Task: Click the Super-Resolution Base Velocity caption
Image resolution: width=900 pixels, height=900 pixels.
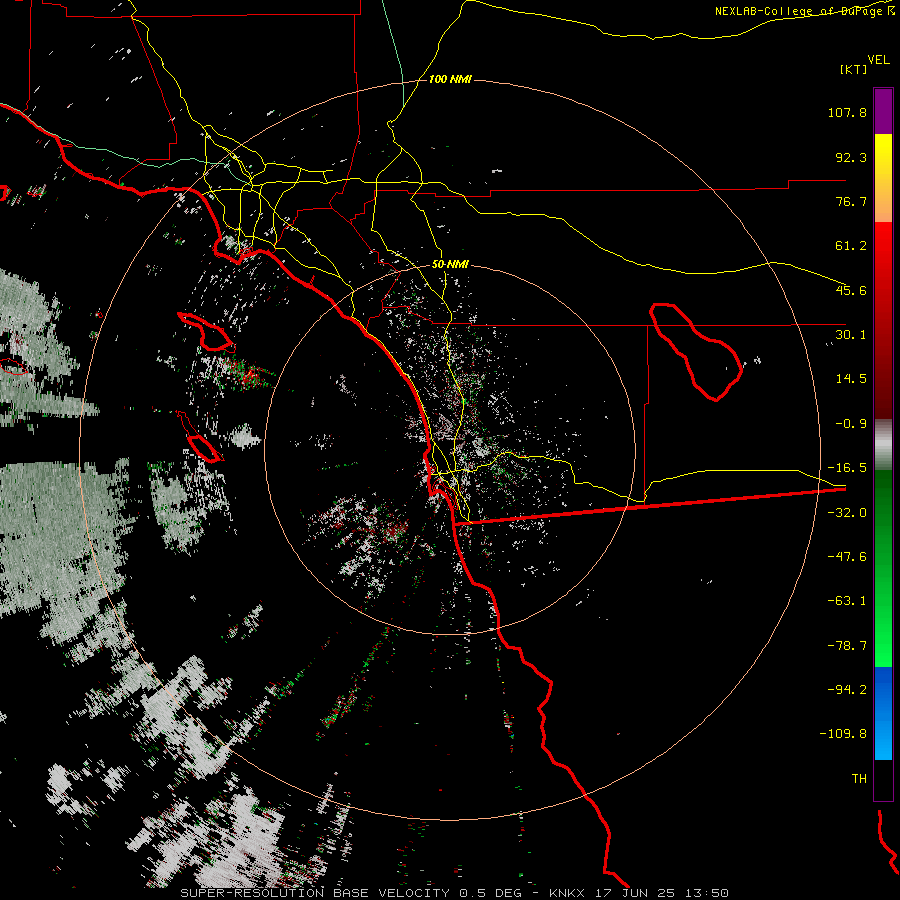Action: (455, 893)
